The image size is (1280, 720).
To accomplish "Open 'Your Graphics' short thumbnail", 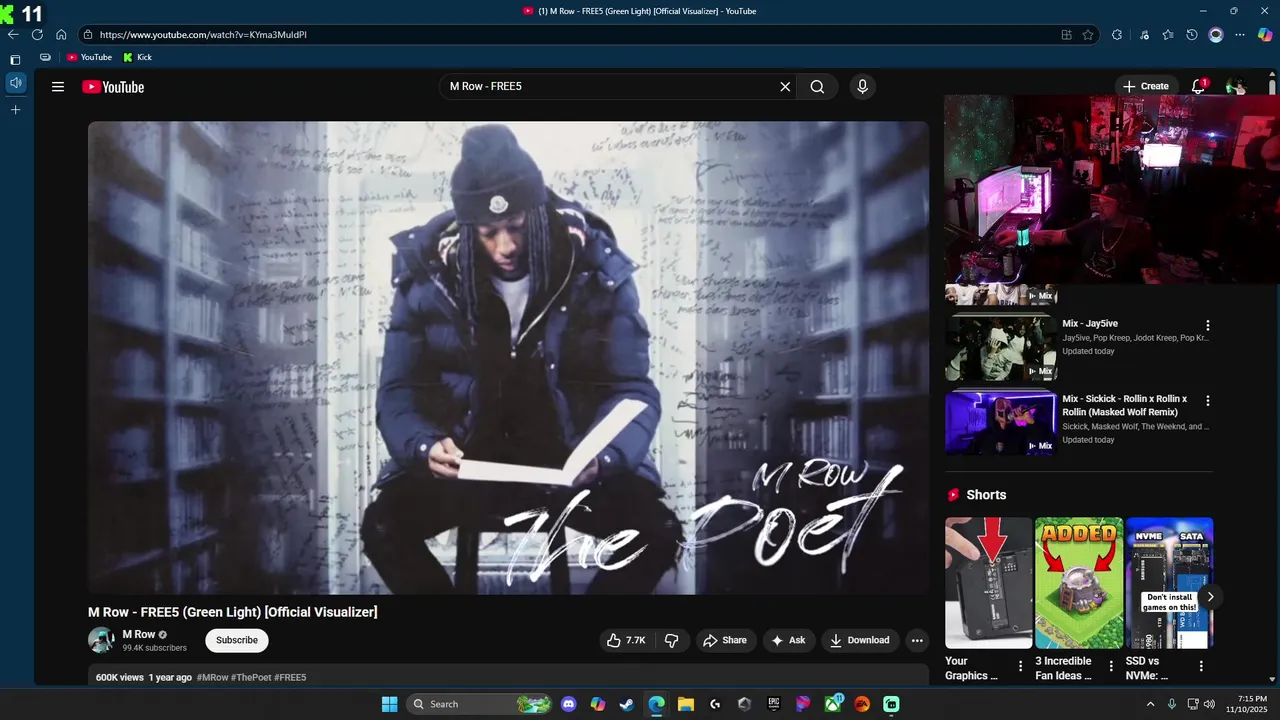I will 988,583.
